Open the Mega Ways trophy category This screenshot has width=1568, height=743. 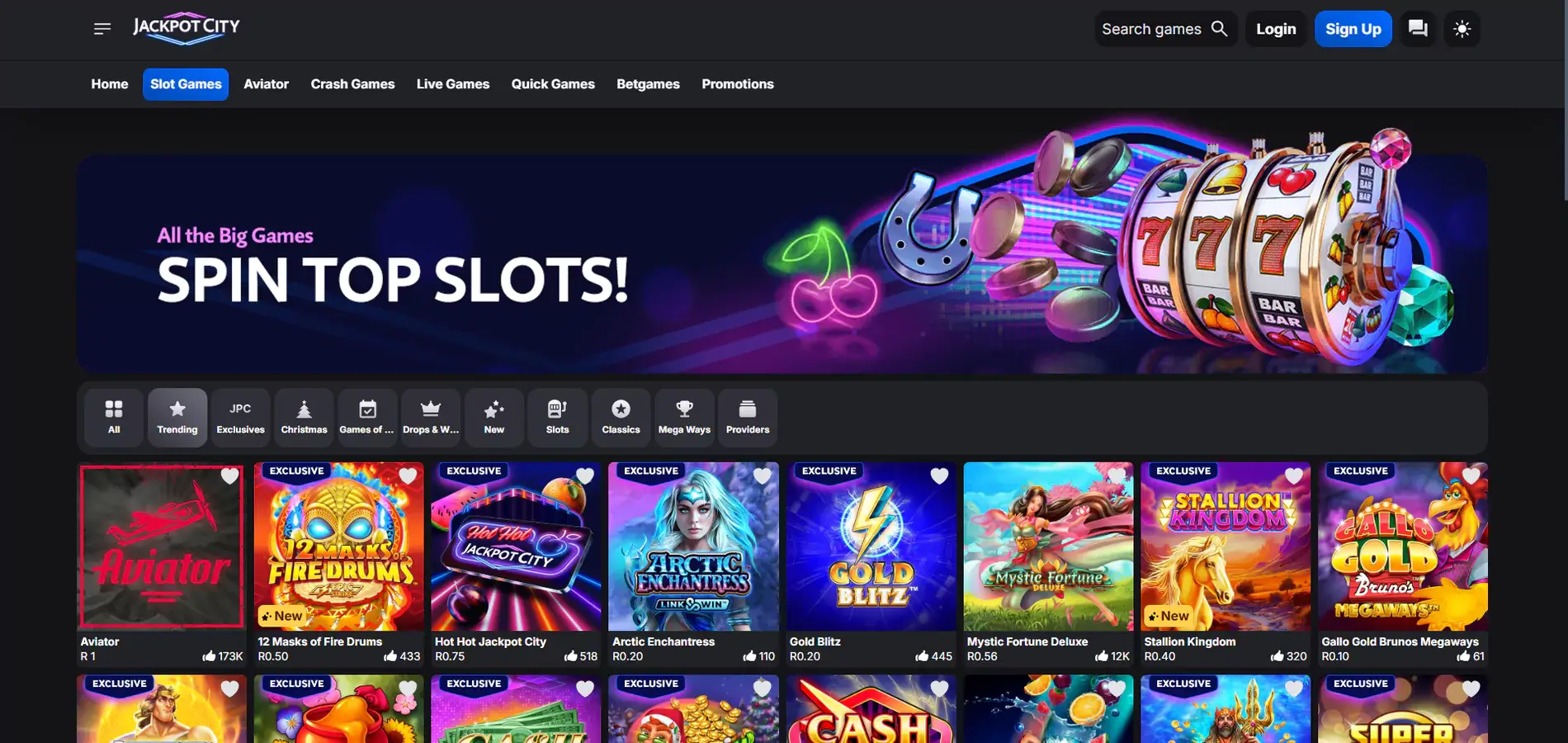tap(684, 418)
